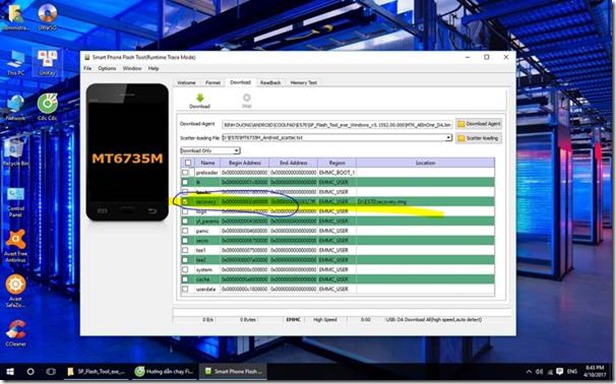Click the Download Agent folder button

point(478,124)
